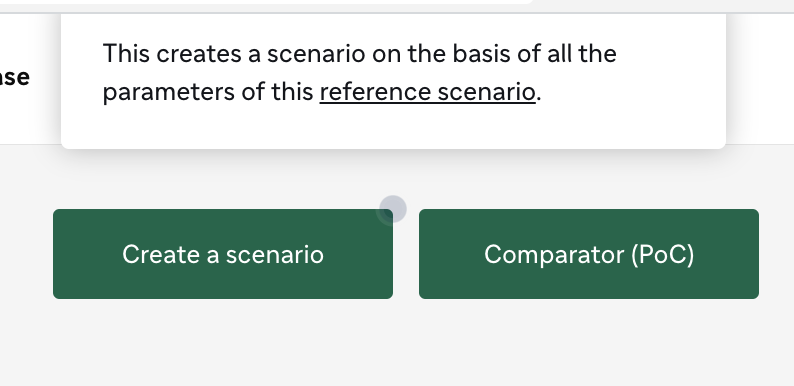
Task: Click the gray area right of the Comparator button
Action: coord(776,254)
